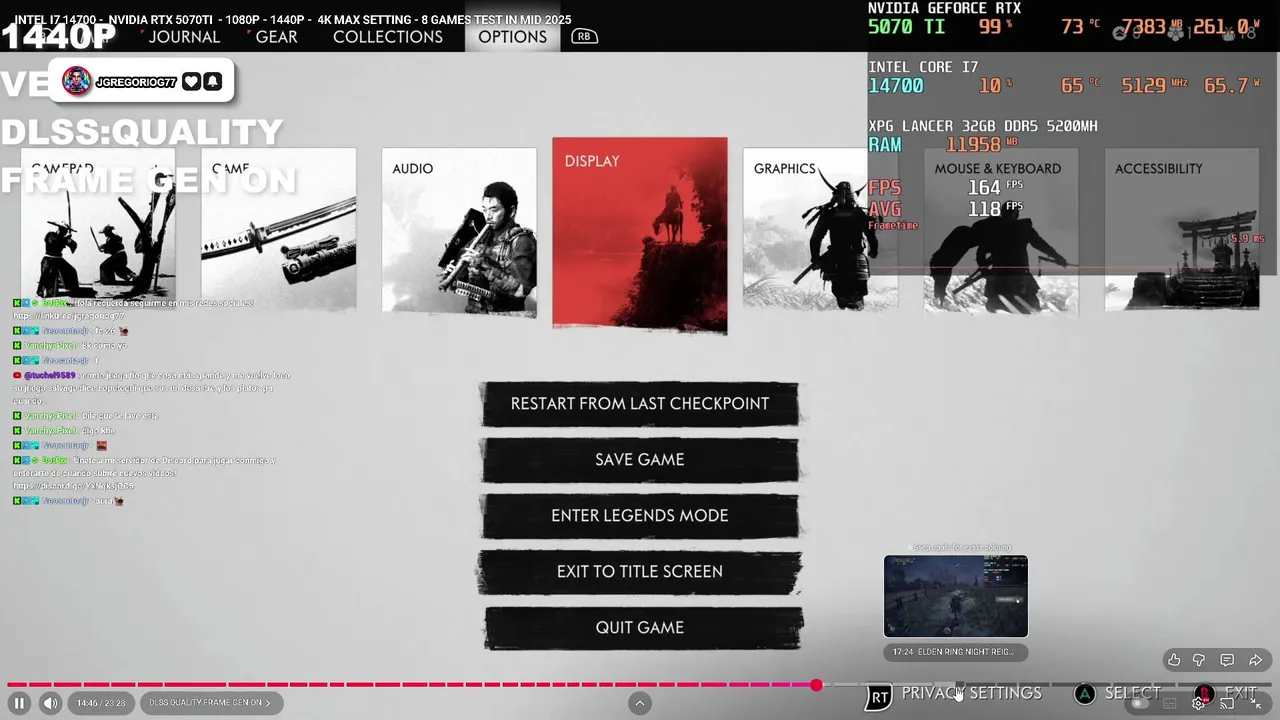Click the B button EXIT prompt
Viewport: 1280px width, 720px height.
(x=1227, y=693)
